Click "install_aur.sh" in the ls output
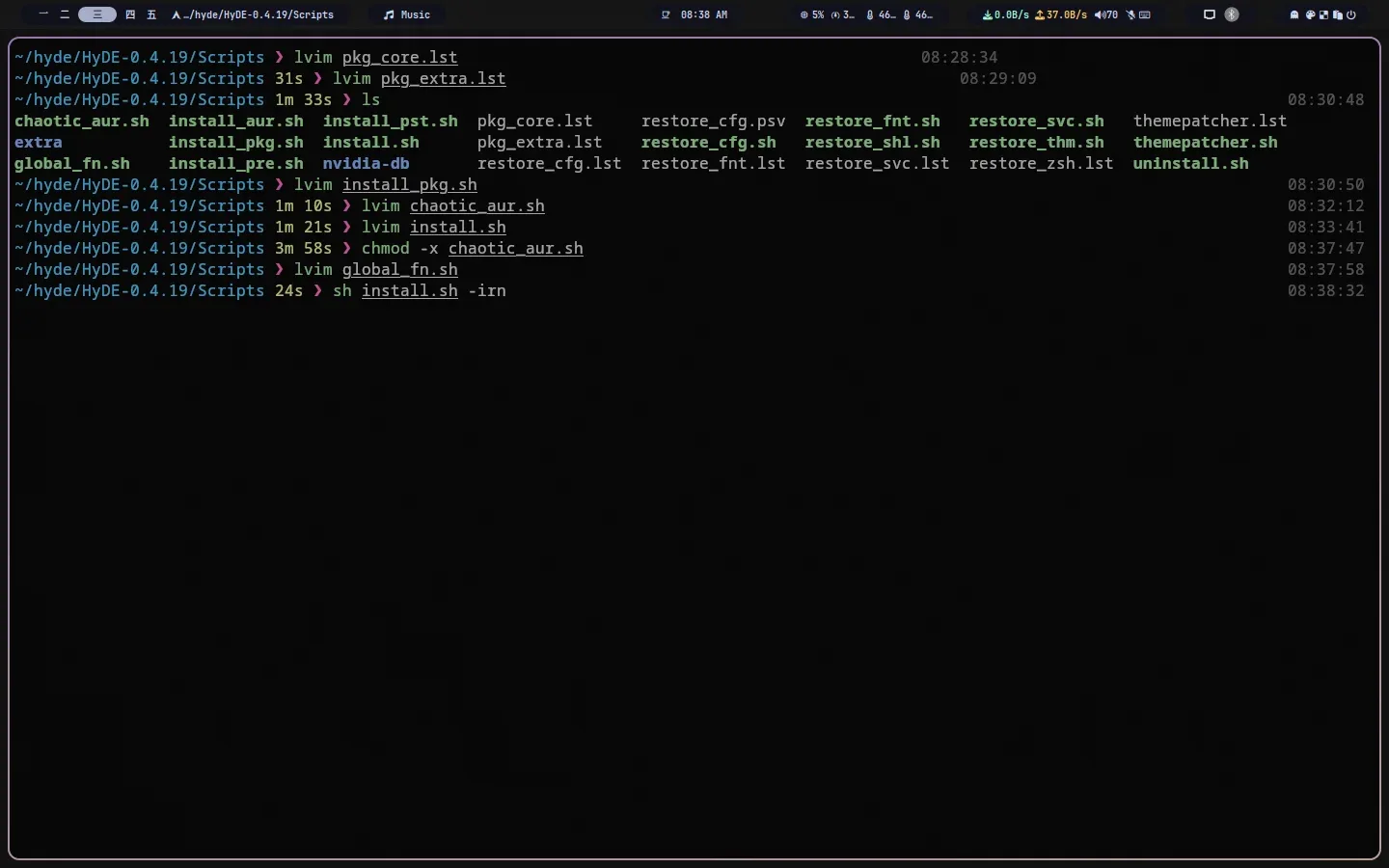The height and width of the screenshot is (868, 1389). coord(236,121)
